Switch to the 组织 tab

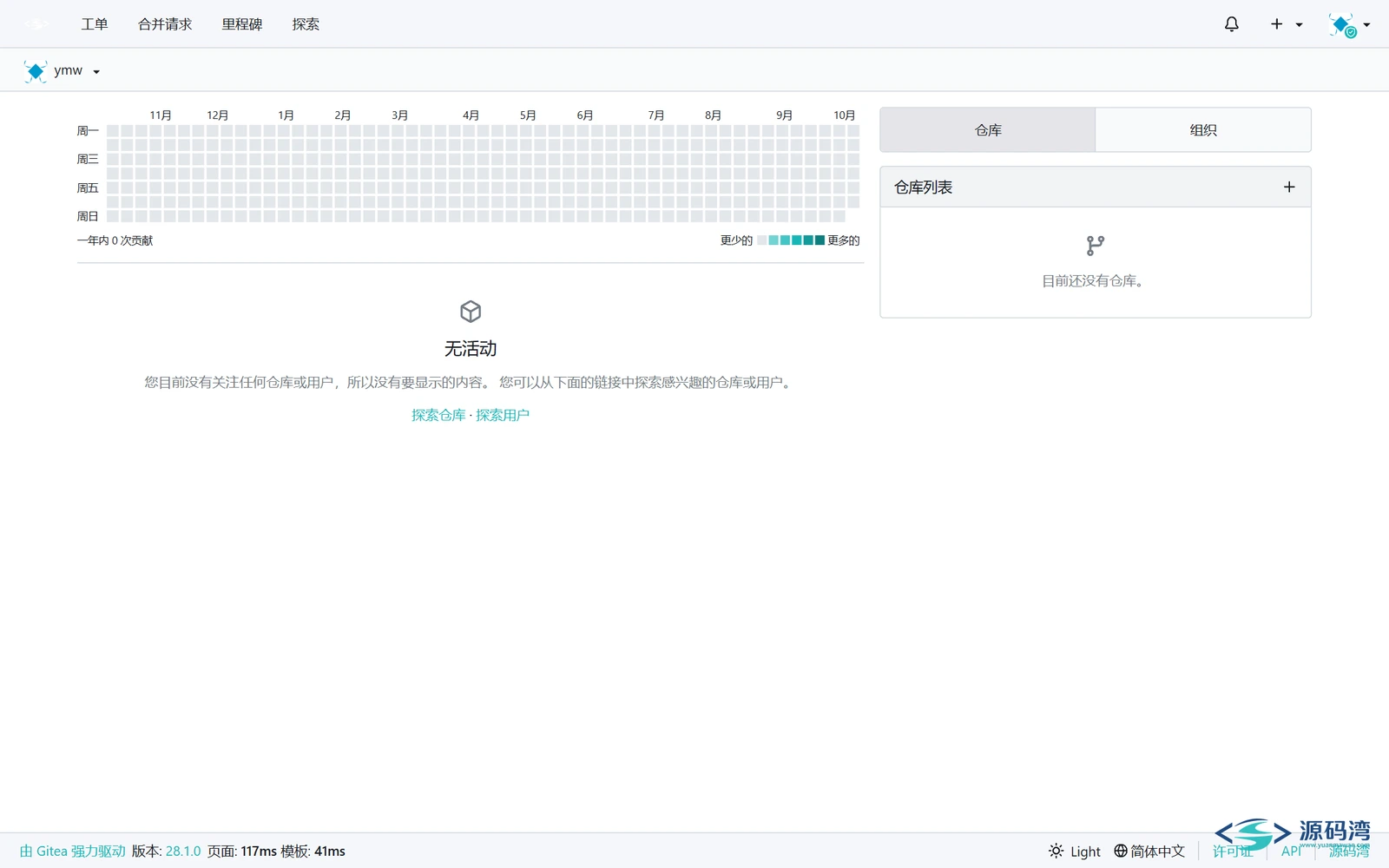tap(1203, 130)
